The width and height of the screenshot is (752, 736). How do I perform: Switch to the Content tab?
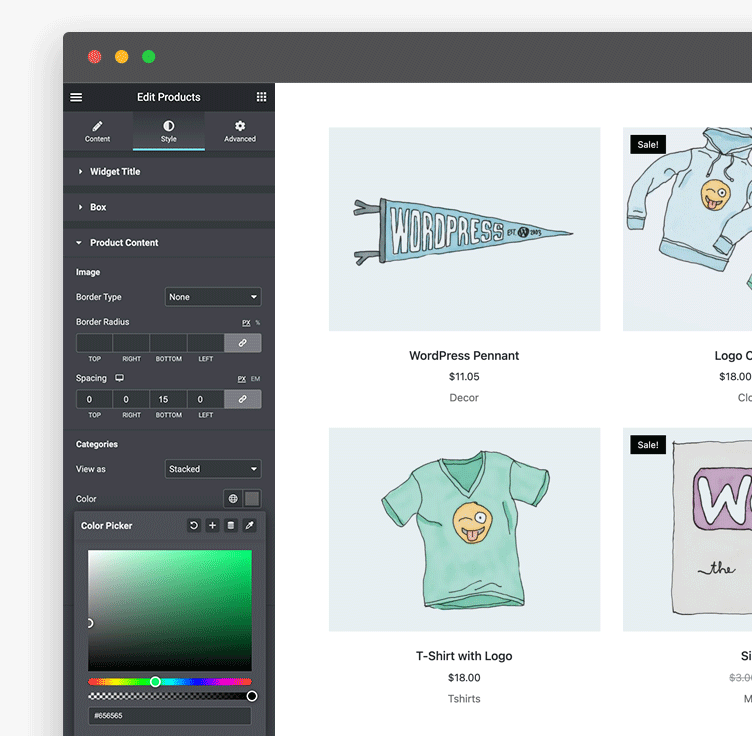[x=97, y=131]
